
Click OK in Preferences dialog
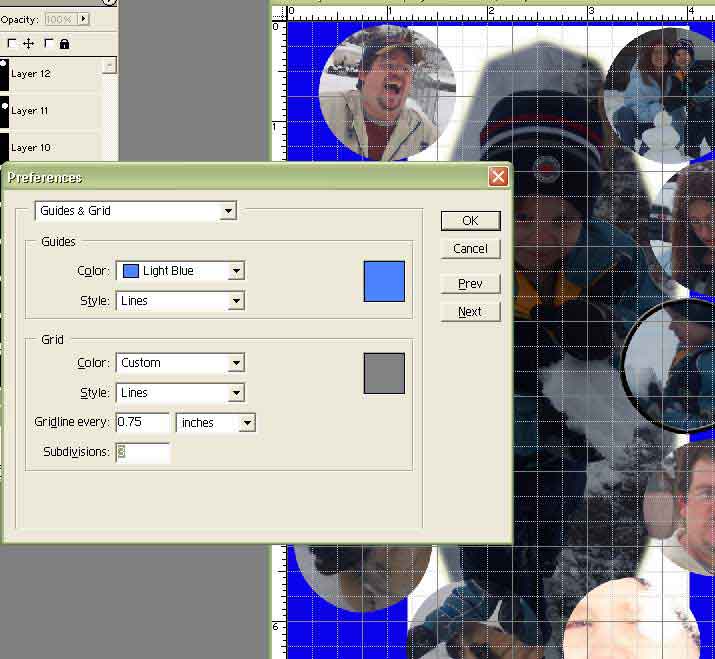(x=470, y=221)
